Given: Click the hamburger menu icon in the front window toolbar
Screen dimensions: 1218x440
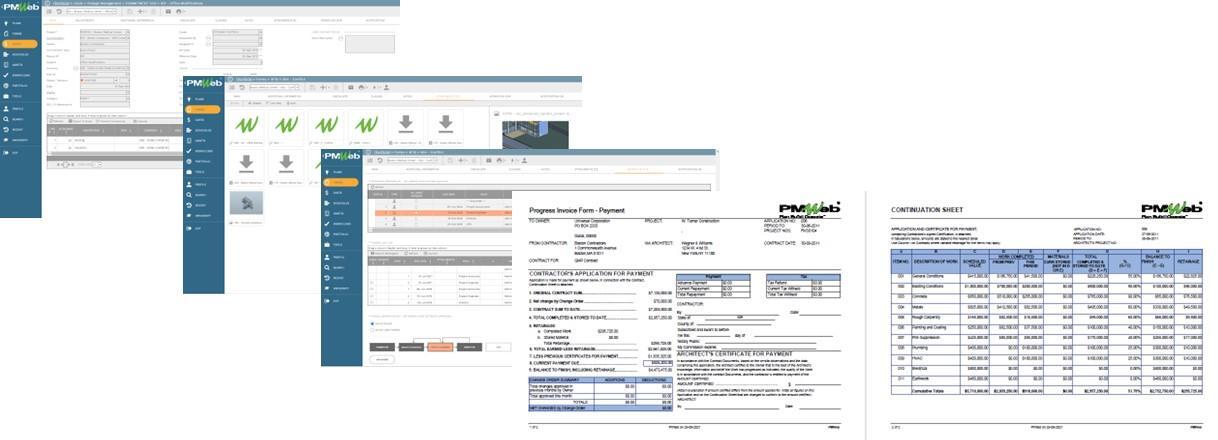Looking at the screenshot, I should tap(369, 160).
